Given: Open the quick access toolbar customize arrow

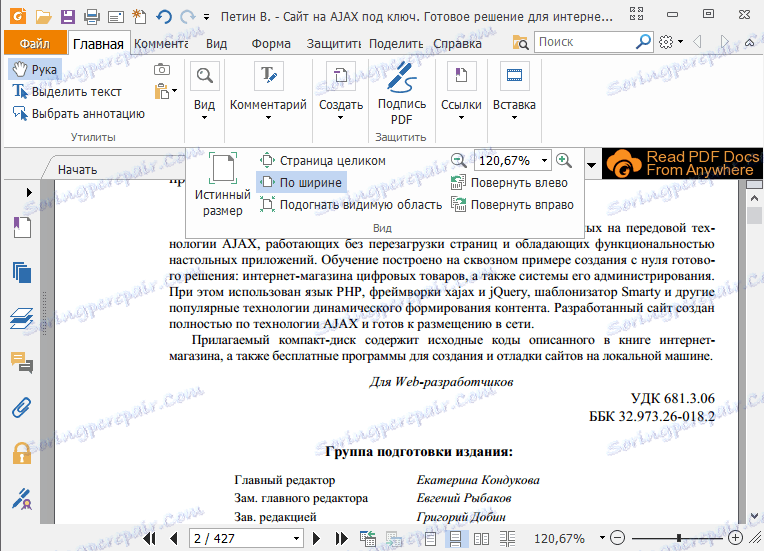Looking at the screenshot, I should pyautogui.click(x=207, y=18).
